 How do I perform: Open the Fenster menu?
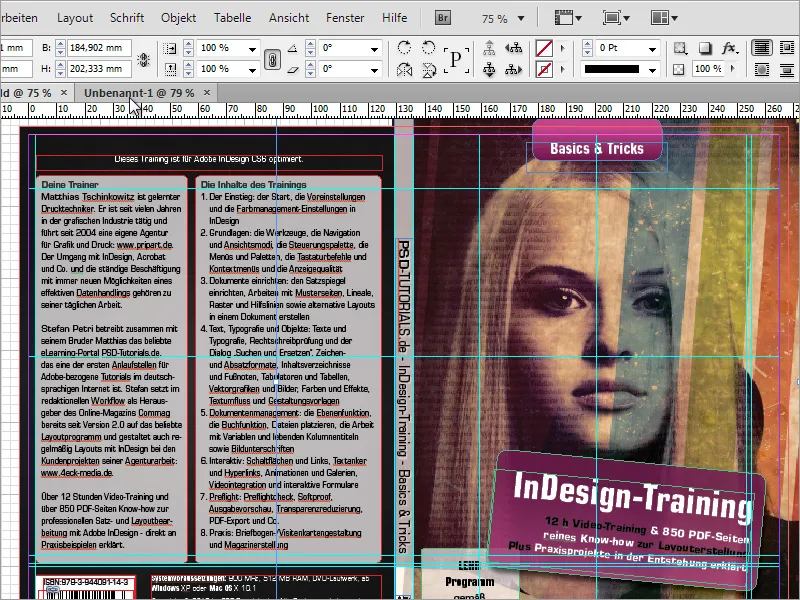pyautogui.click(x=345, y=18)
